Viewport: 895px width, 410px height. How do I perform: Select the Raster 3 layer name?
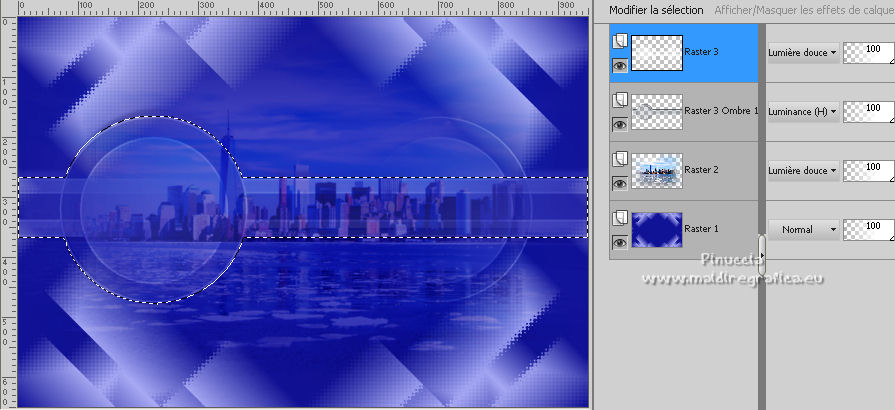click(701, 51)
